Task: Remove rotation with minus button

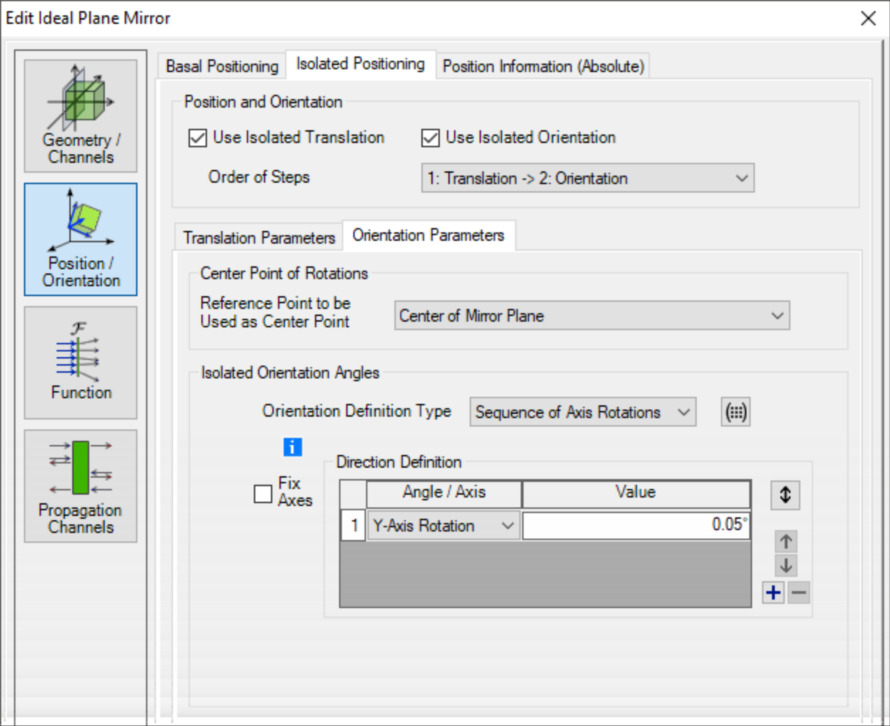Action: tap(799, 593)
